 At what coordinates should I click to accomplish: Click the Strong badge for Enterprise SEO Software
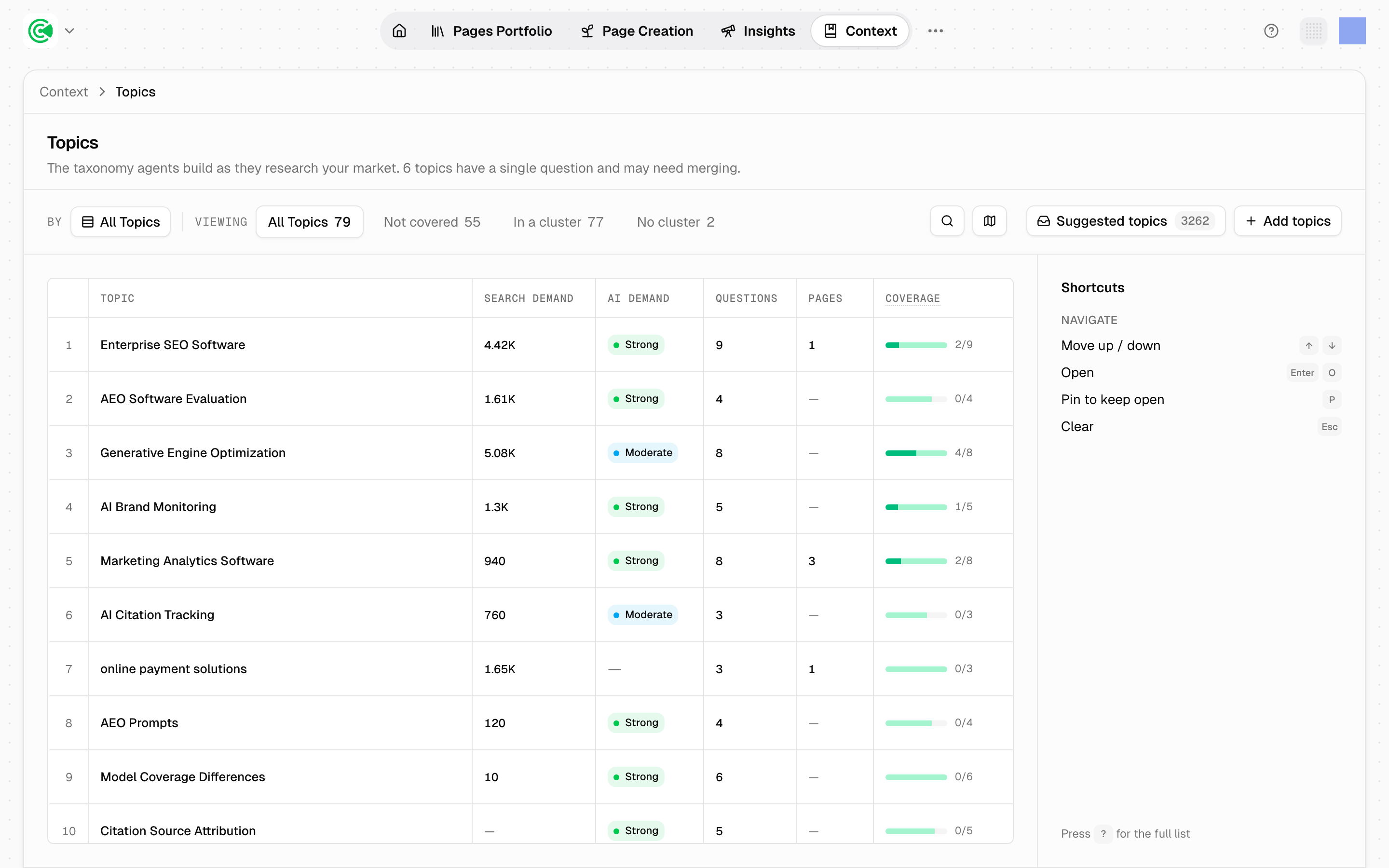[x=636, y=345]
